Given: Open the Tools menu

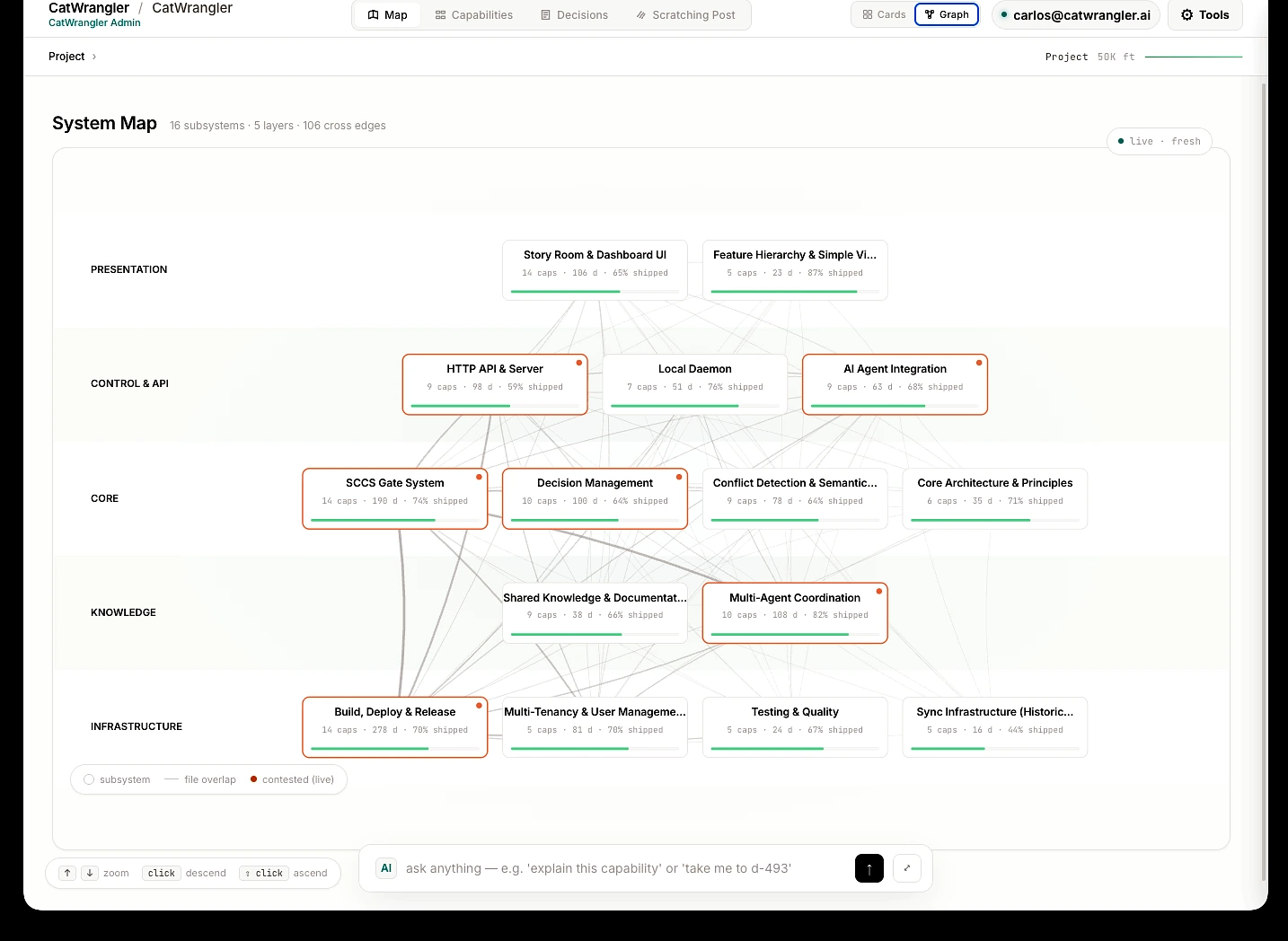Looking at the screenshot, I should (1204, 15).
